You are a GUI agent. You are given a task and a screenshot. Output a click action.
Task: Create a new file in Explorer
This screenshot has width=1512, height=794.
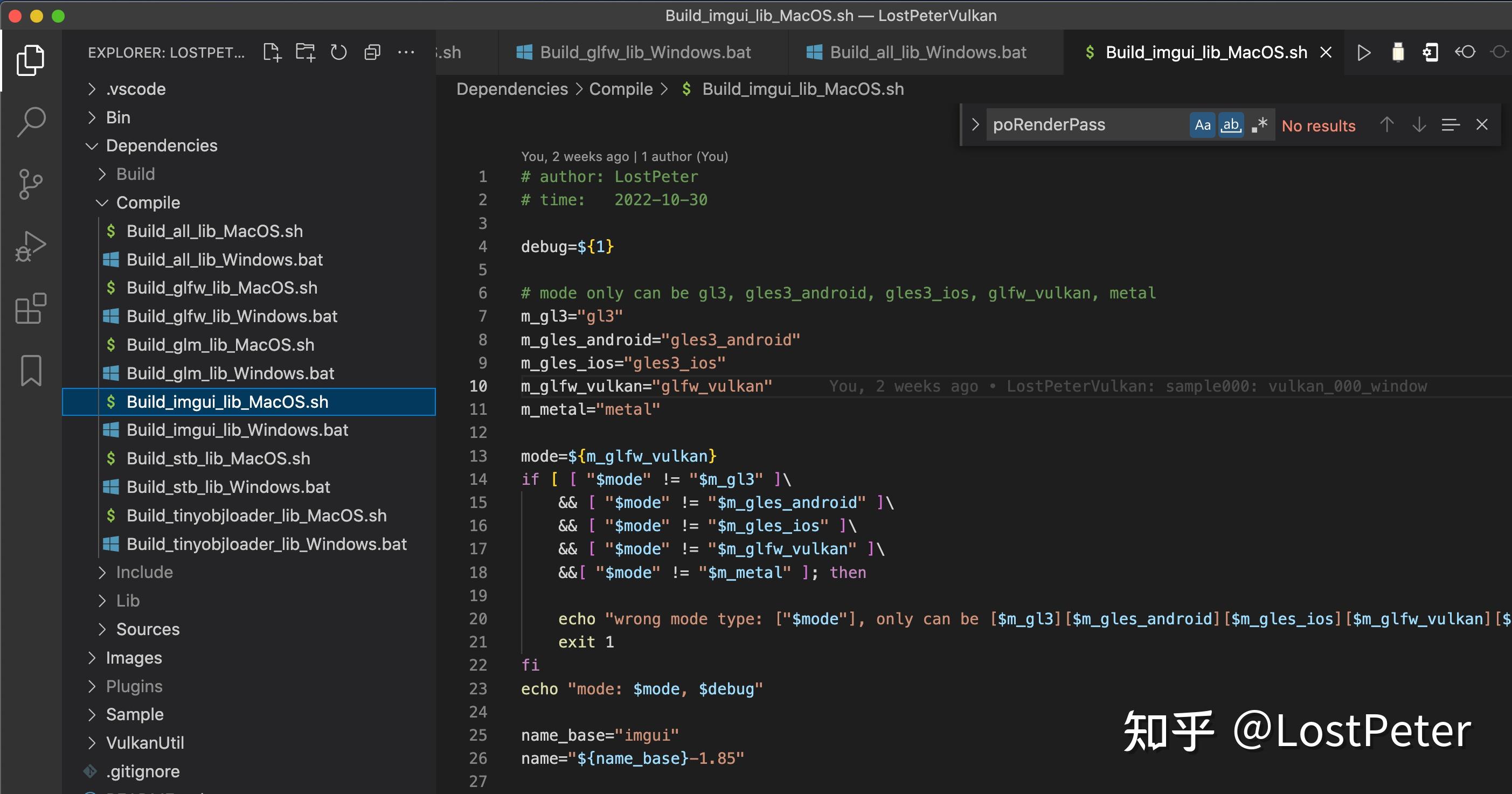click(272, 52)
